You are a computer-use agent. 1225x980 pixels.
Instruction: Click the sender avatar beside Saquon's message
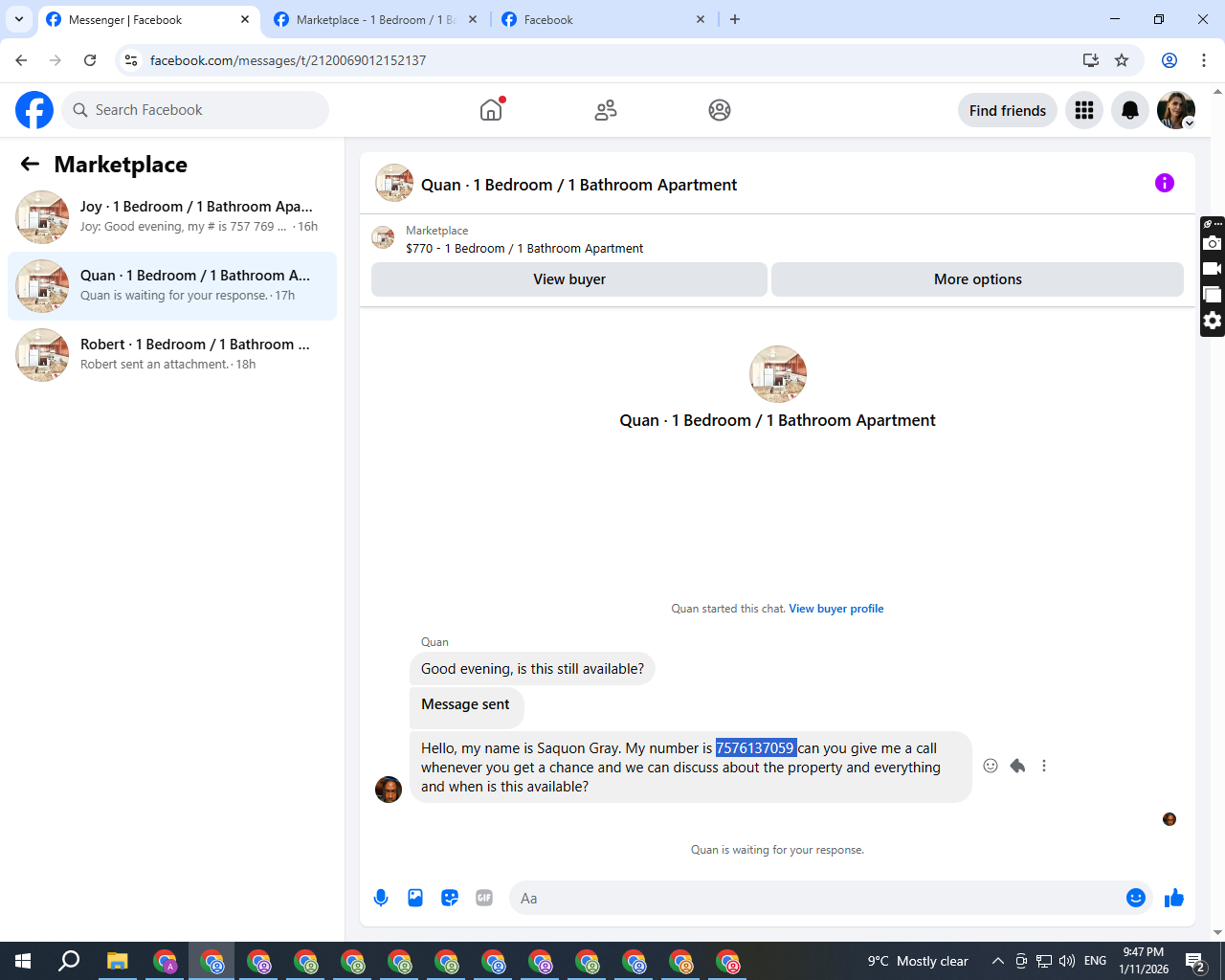tap(389, 790)
